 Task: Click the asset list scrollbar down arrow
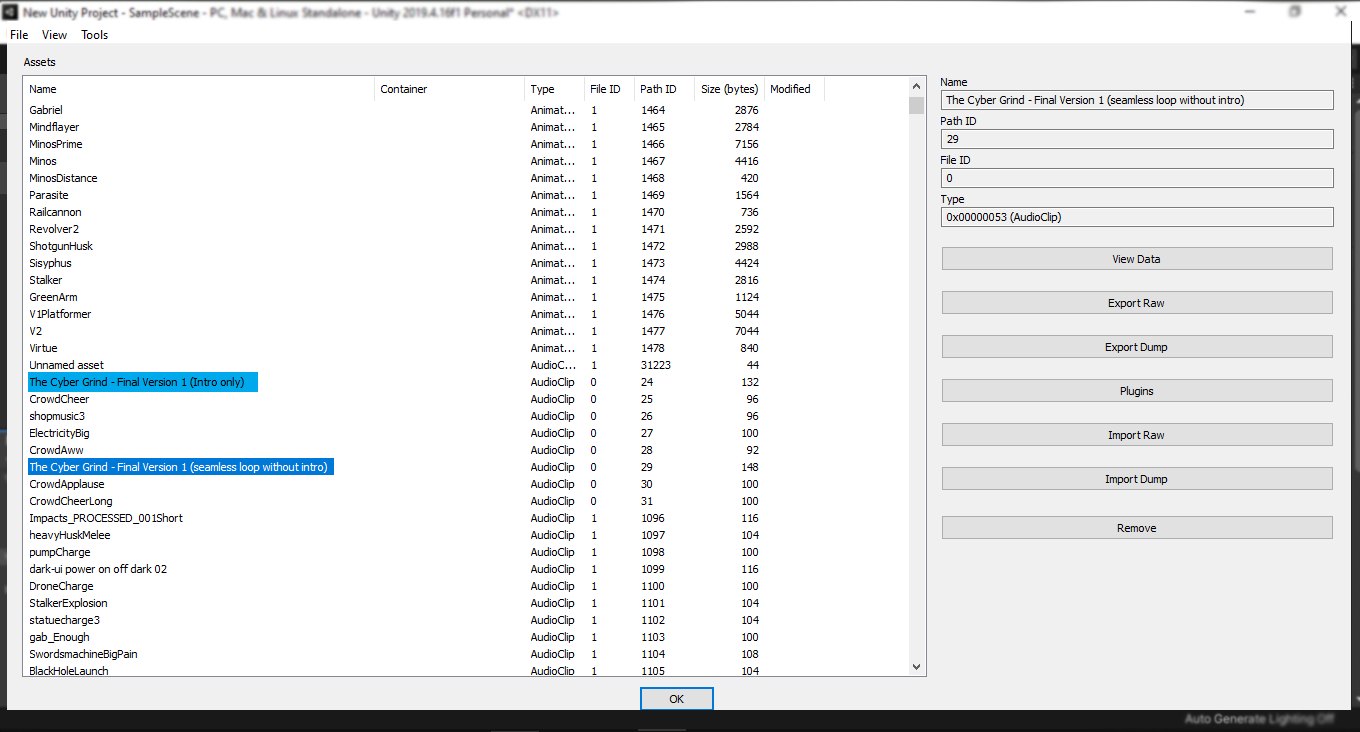coord(916,666)
